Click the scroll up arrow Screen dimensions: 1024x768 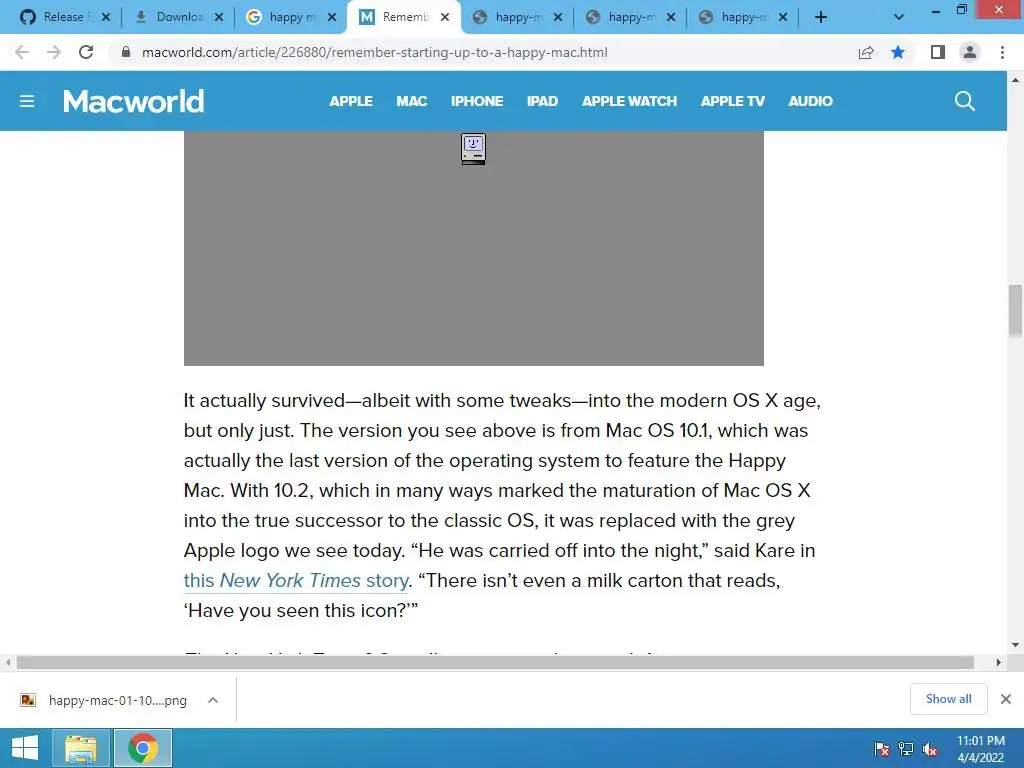1015,80
